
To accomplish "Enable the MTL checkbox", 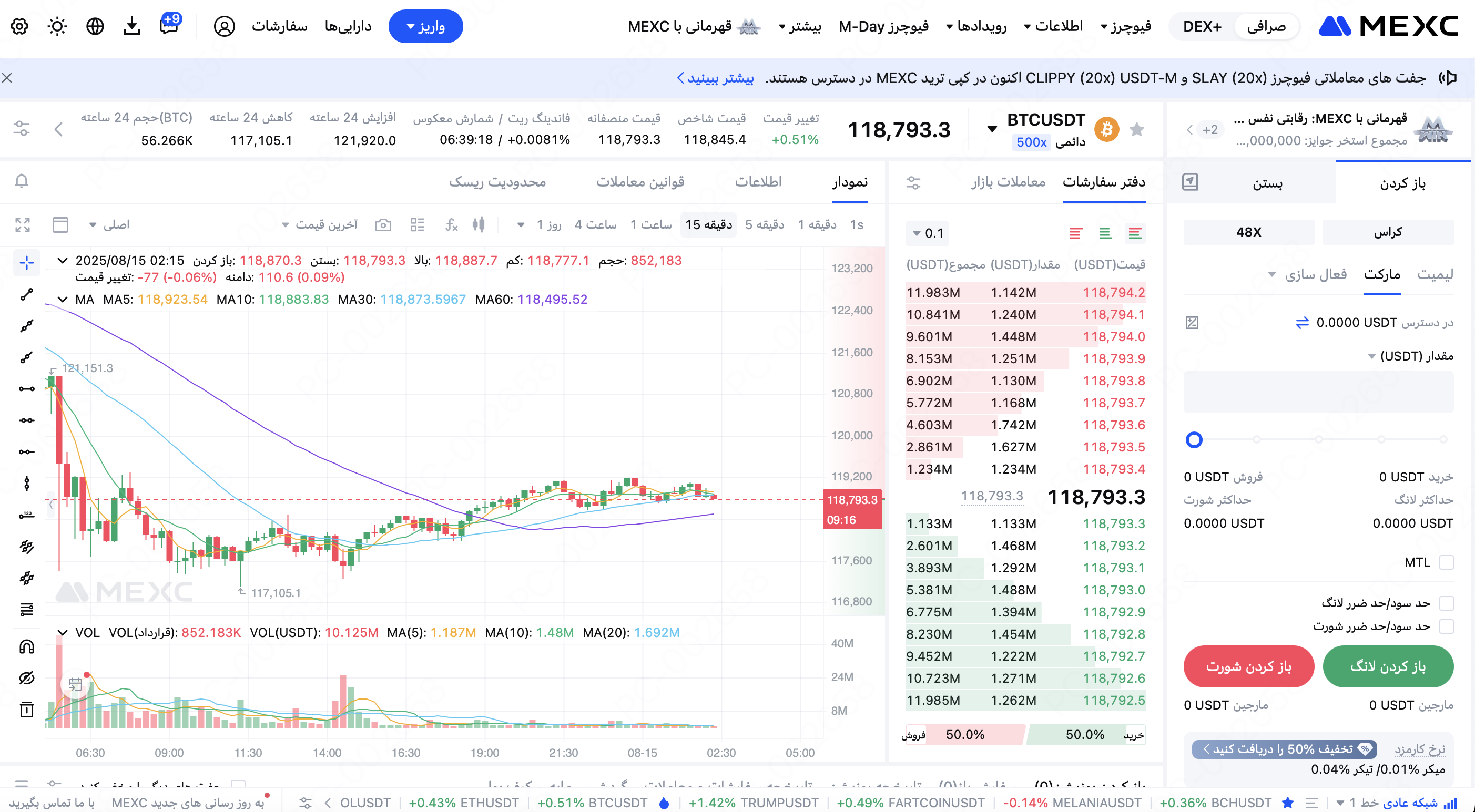I will pos(1447,562).
